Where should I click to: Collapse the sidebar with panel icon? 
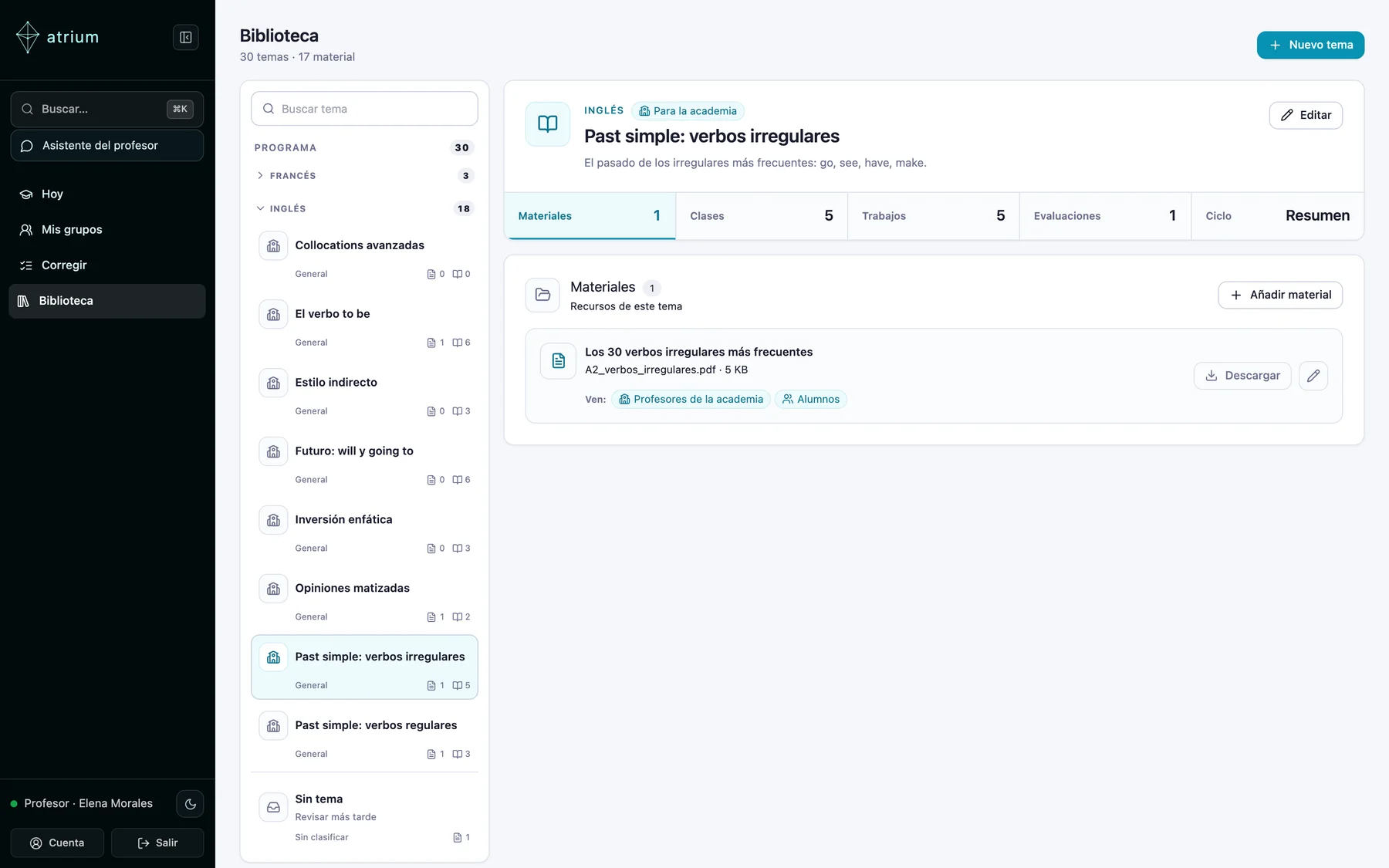pos(185,37)
